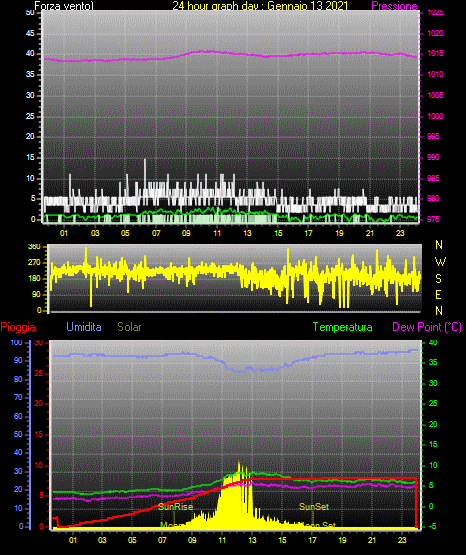Click the Solar legend label
Image resolution: width=466 pixels, height=555 pixels.
[130, 327]
